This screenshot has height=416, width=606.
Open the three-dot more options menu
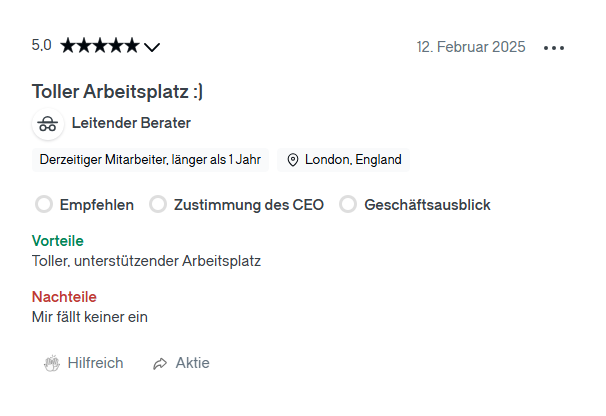554,48
